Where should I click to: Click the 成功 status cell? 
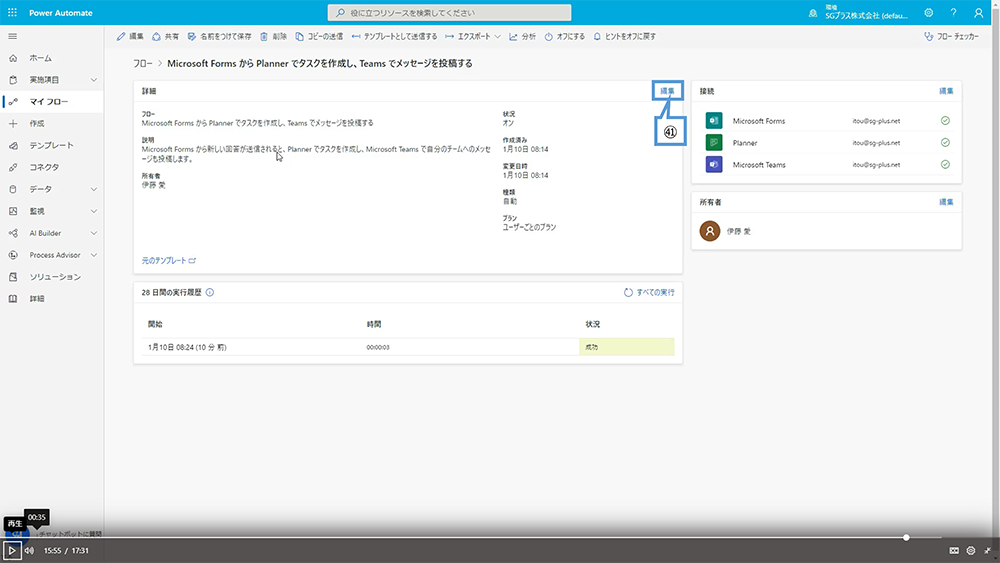point(626,347)
